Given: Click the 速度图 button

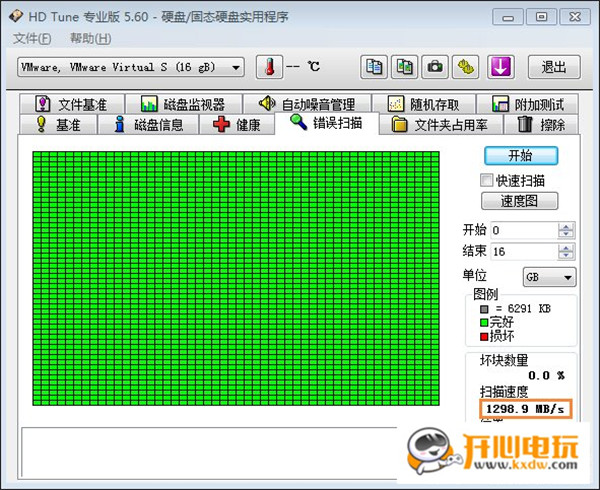Looking at the screenshot, I should click(520, 201).
